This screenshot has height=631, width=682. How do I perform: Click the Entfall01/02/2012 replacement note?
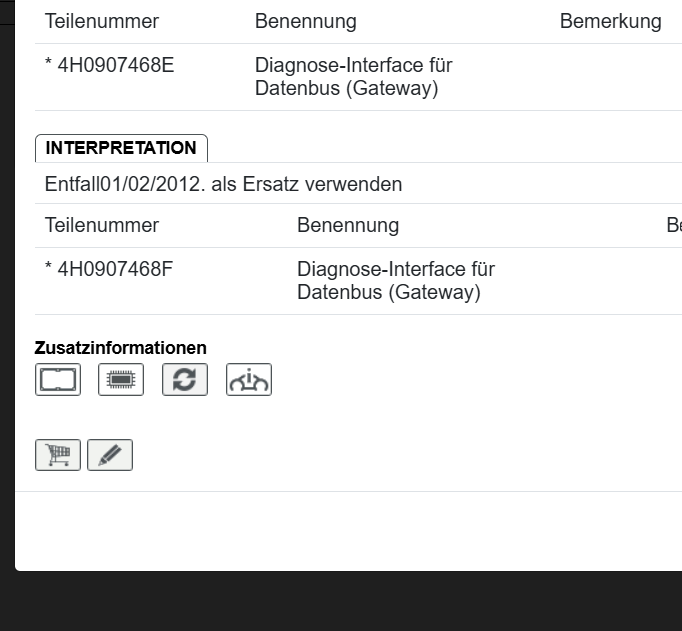[223, 184]
